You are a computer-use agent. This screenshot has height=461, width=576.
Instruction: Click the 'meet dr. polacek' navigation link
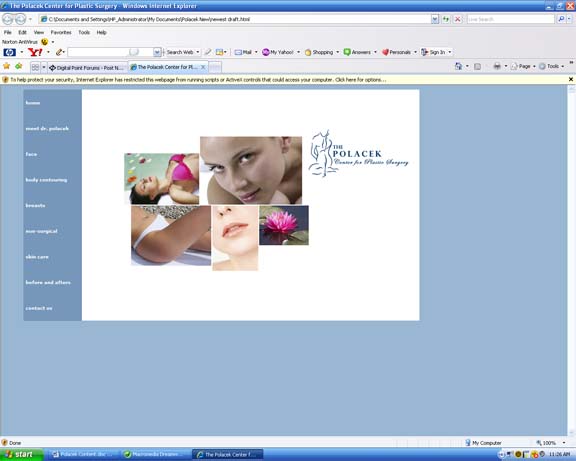(x=47, y=129)
